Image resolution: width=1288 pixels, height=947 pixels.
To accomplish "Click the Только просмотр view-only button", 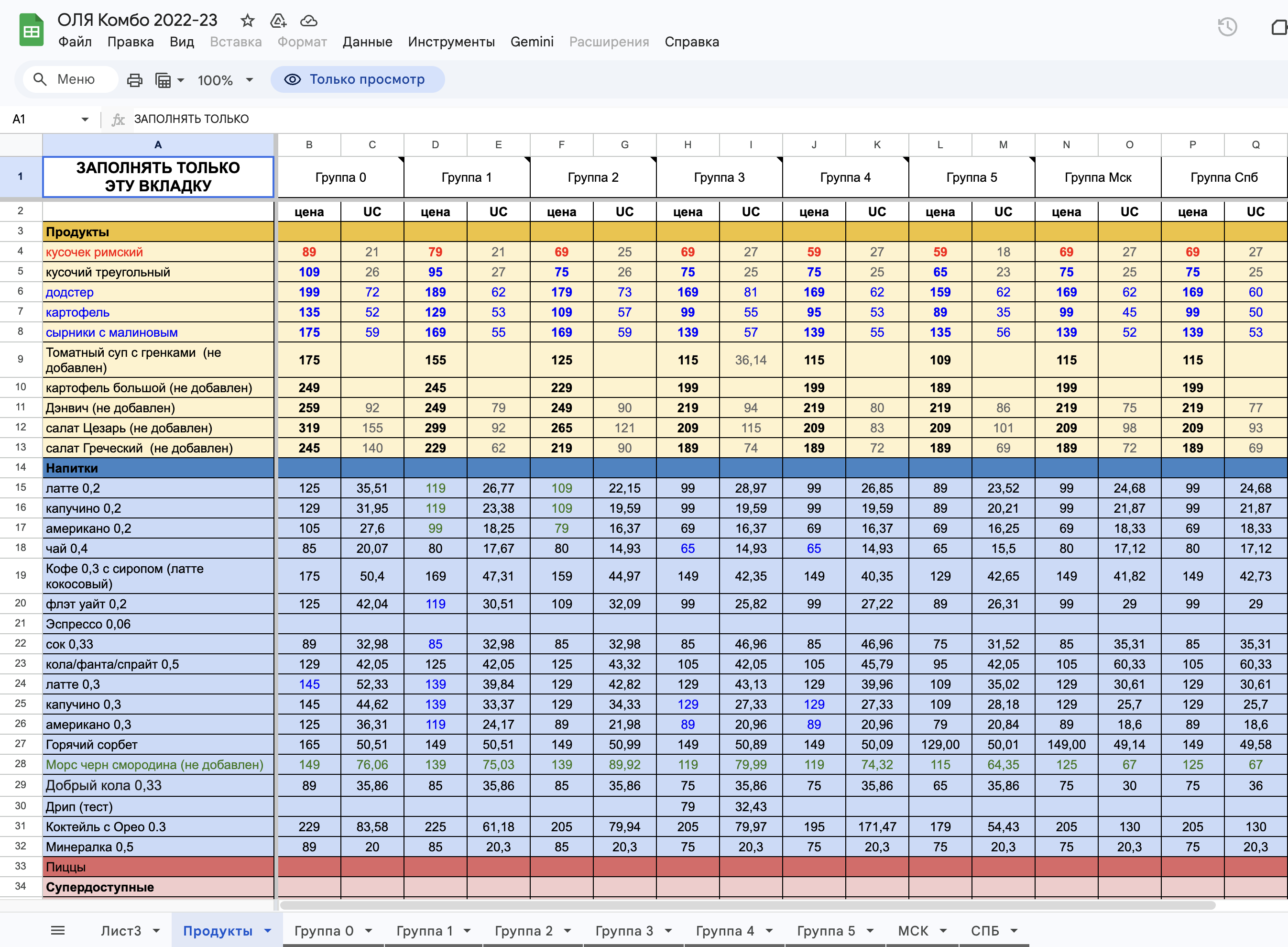I will [358, 79].
